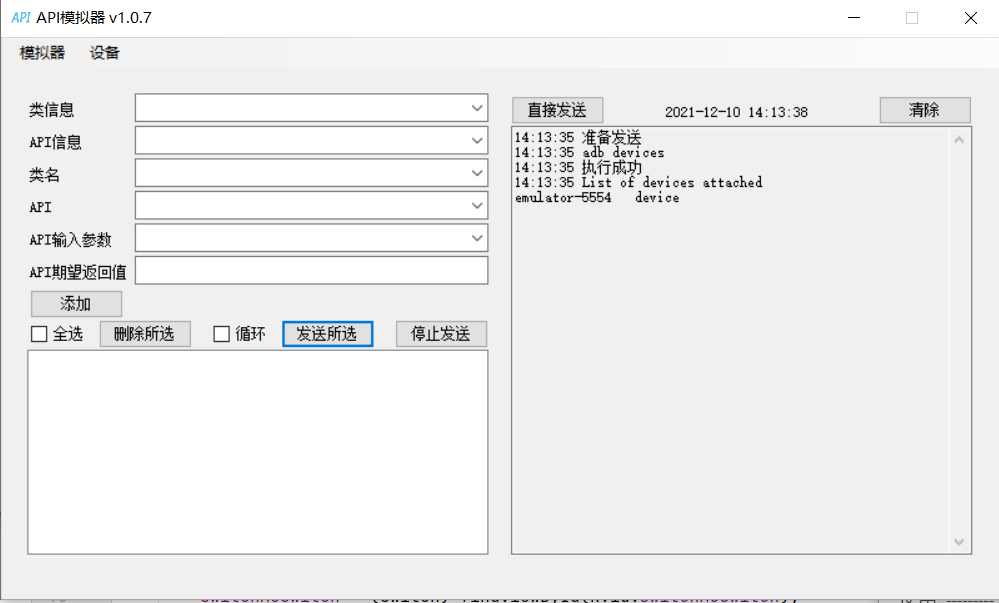Click the 清除 log button
Screen dimensions: 999x603
pos(925,110)
